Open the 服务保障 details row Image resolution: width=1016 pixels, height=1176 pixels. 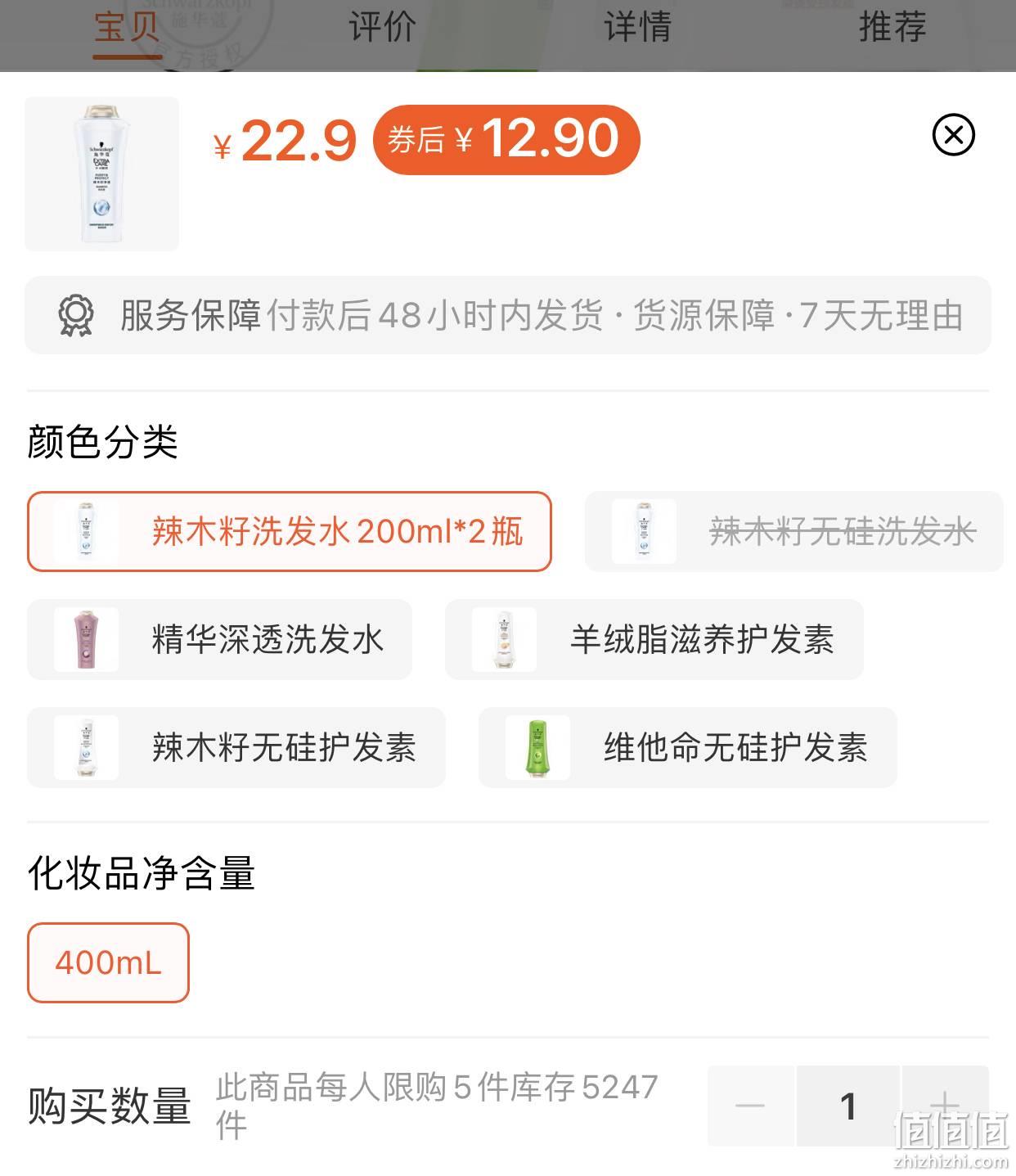click(x=508, y=316)
